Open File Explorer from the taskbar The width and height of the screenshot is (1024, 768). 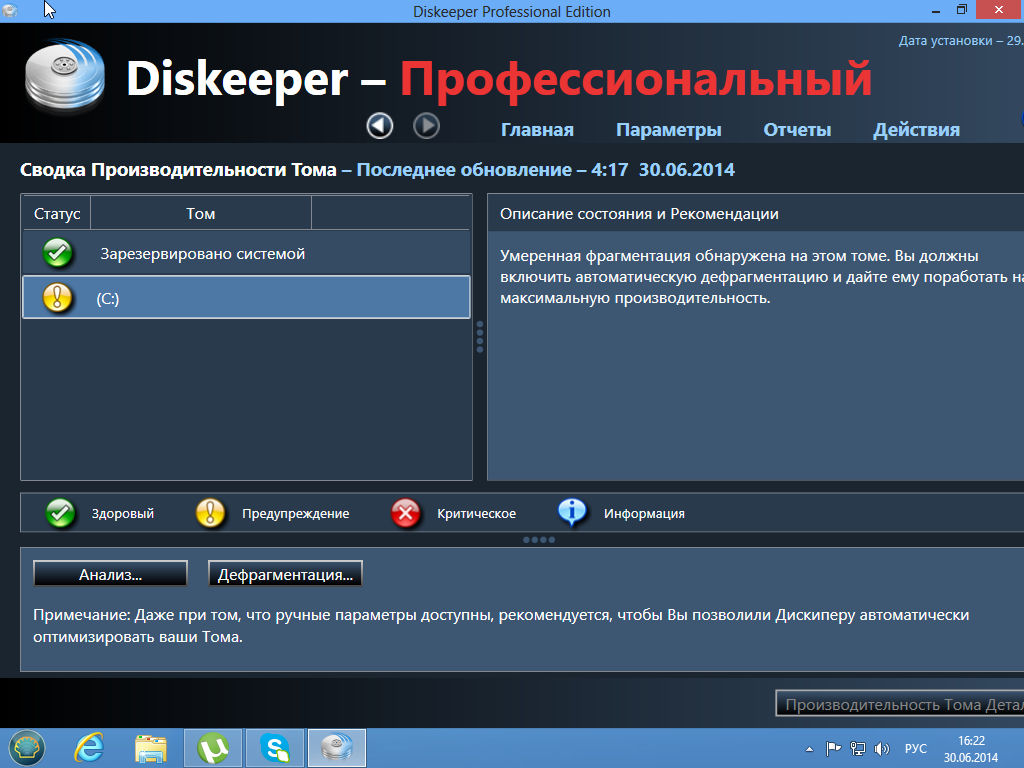pyautogui.click(x=151, y=748)
